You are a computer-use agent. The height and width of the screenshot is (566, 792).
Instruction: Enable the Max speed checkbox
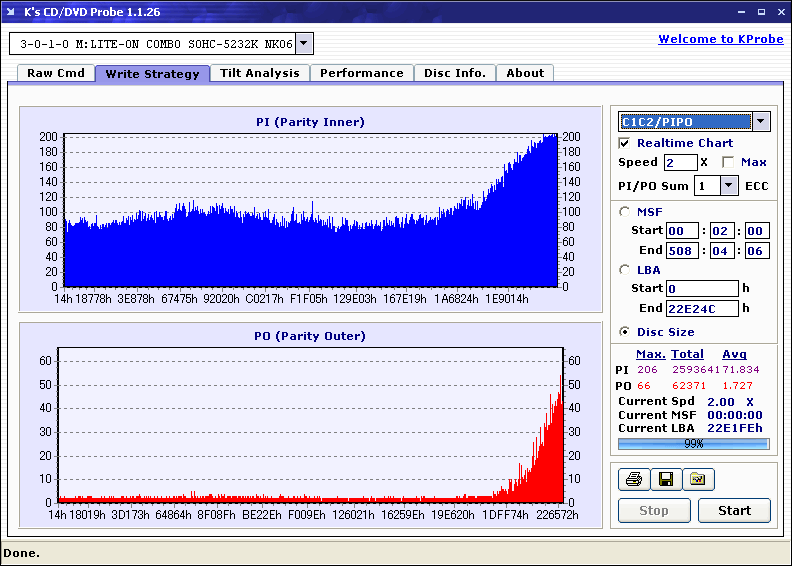coord(727,162)
